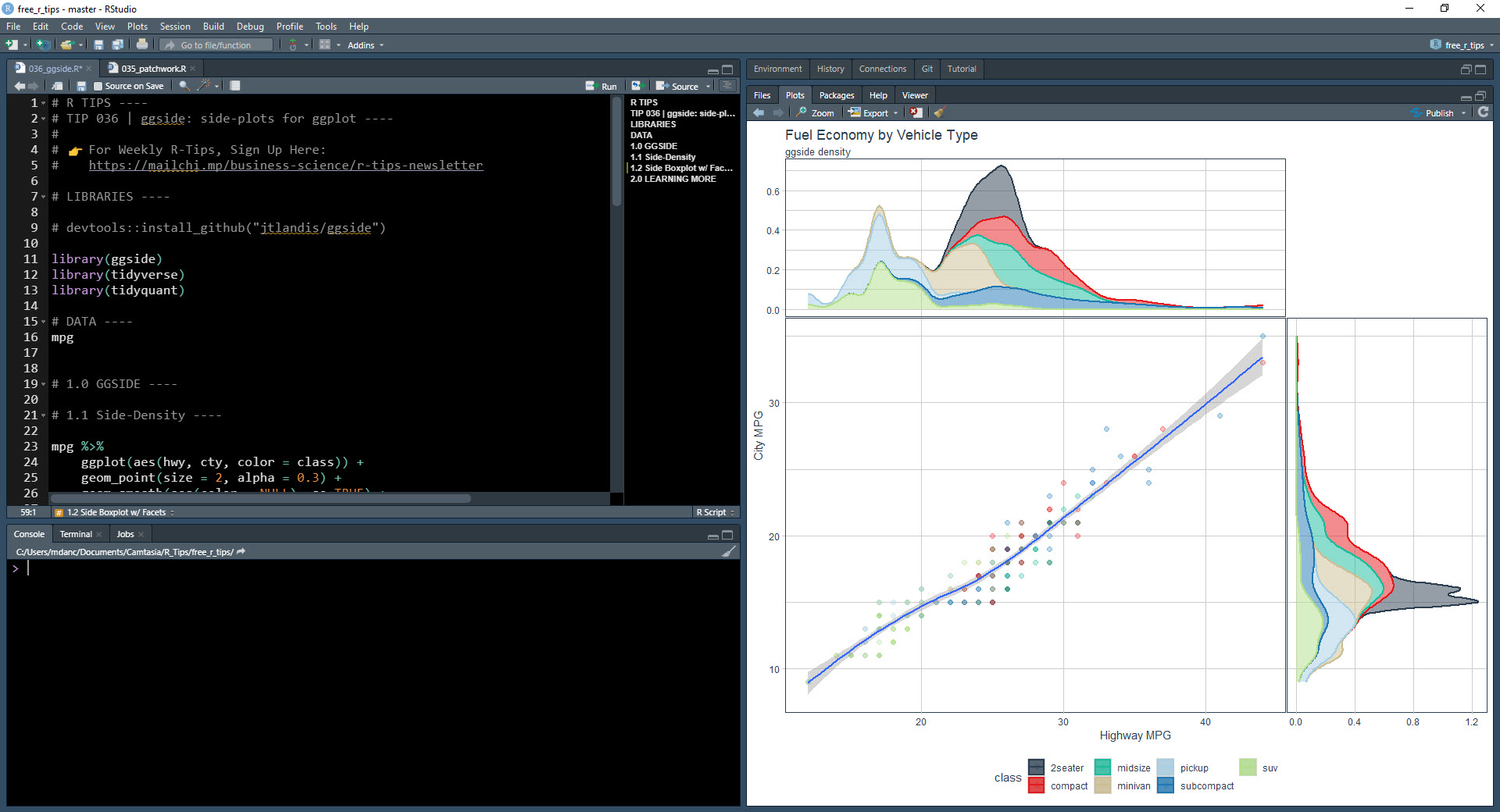Go forward to next source location
The height and width of the screenshot is (812, 1500).
tap(33, 86)
